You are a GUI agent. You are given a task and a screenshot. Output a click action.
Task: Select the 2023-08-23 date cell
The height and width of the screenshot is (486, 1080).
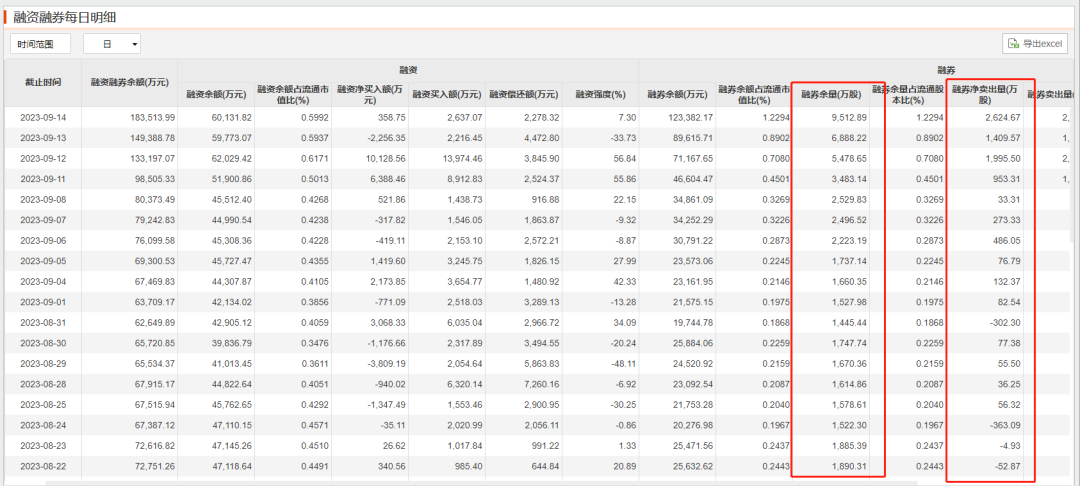click(43, 445)
